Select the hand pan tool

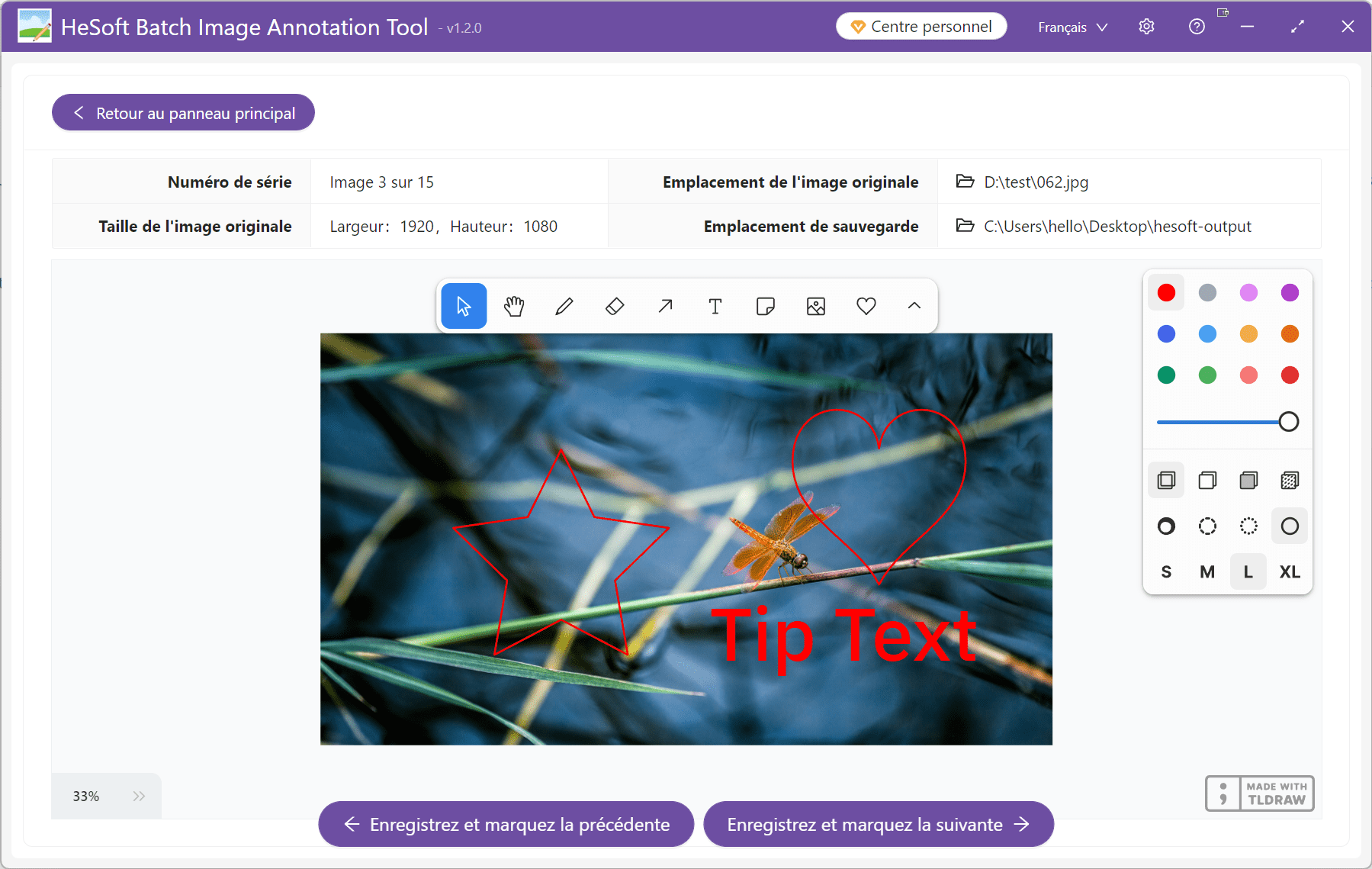(514, 306)
